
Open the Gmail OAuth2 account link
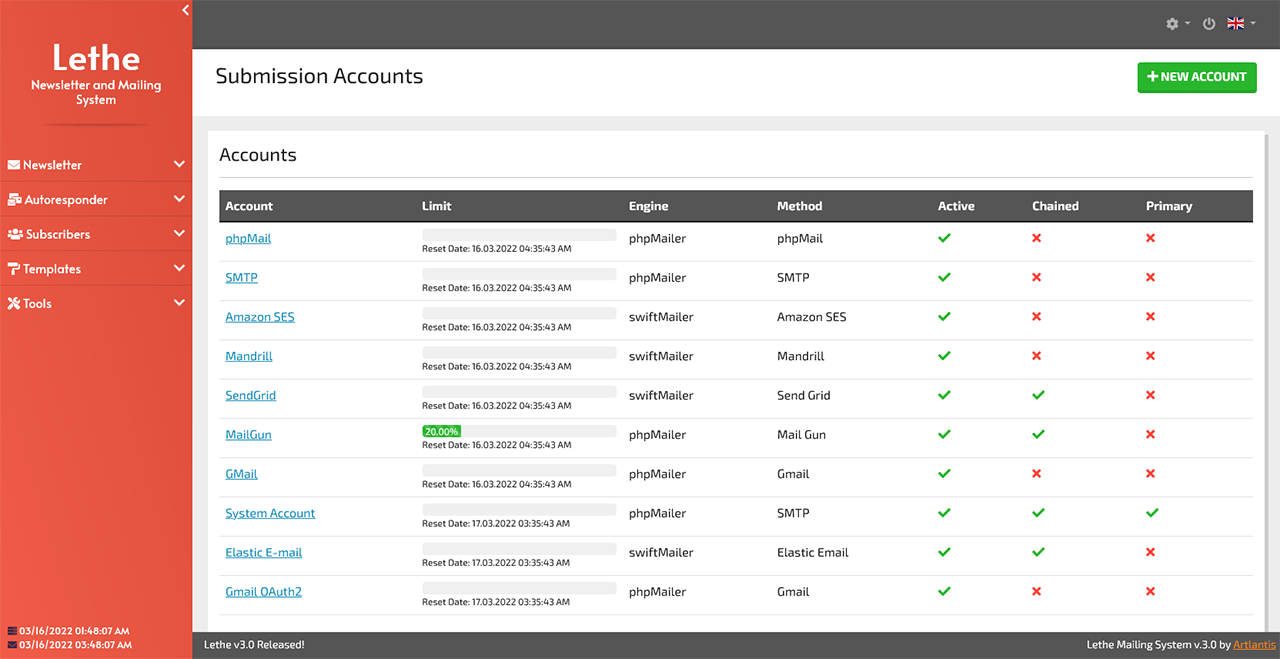(263, 592)
